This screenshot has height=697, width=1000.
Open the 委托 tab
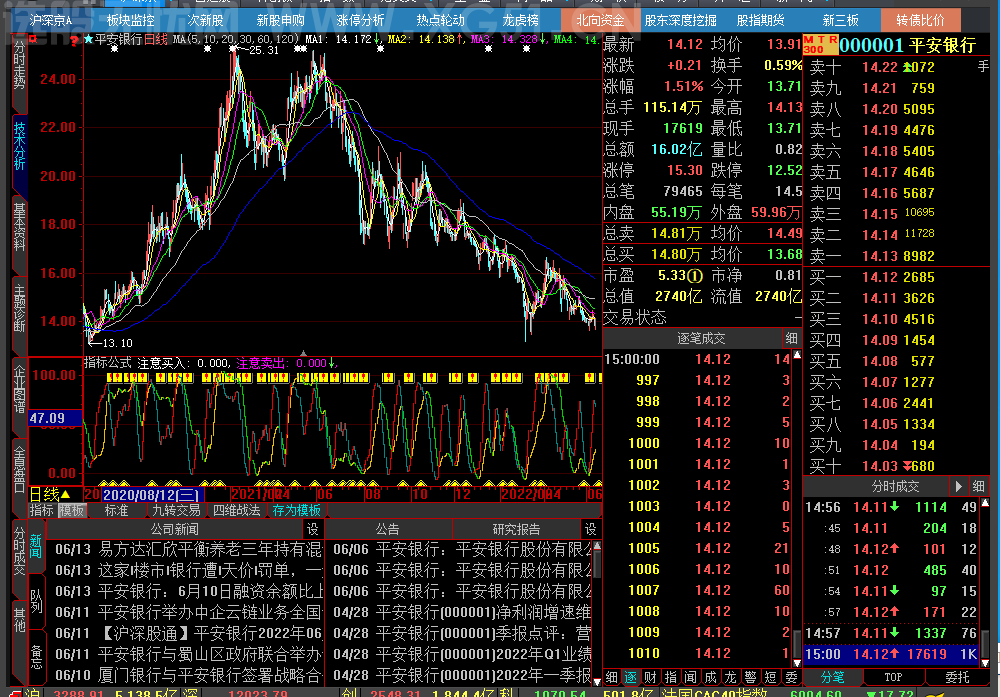[x=957, y=677]
